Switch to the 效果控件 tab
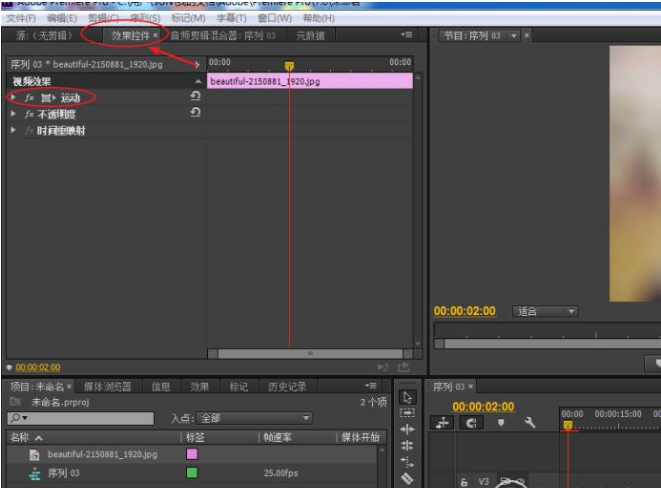This screenshot has width=661, height=488. tap(132, 35)
